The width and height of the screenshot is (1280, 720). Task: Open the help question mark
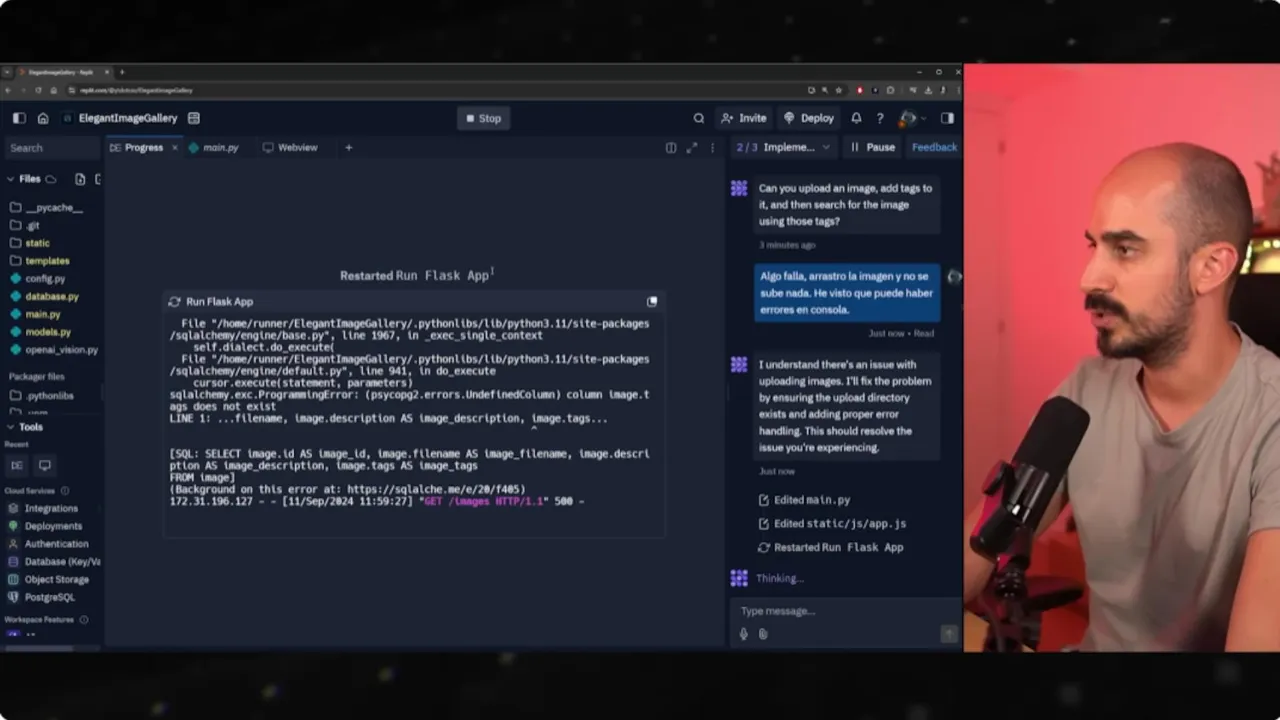click(880, 118)
